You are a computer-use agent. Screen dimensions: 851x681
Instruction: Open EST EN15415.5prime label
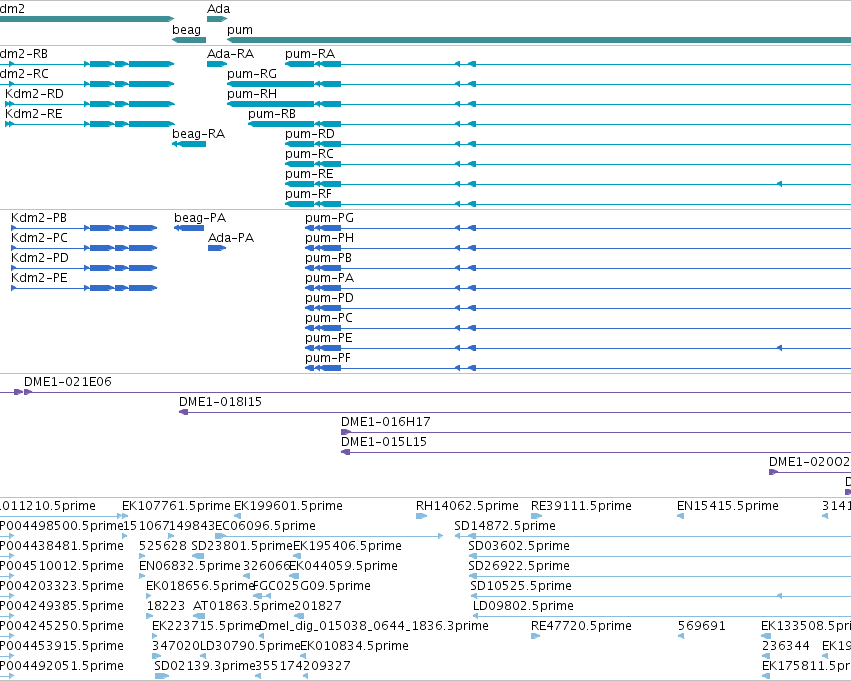(728, 506)
